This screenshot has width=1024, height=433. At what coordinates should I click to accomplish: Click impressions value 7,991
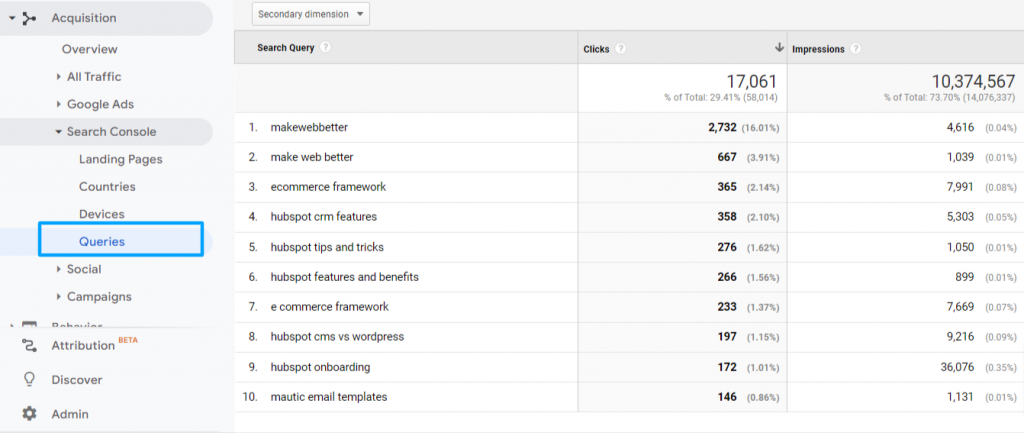pyautogui.click(x=960, y=187)
